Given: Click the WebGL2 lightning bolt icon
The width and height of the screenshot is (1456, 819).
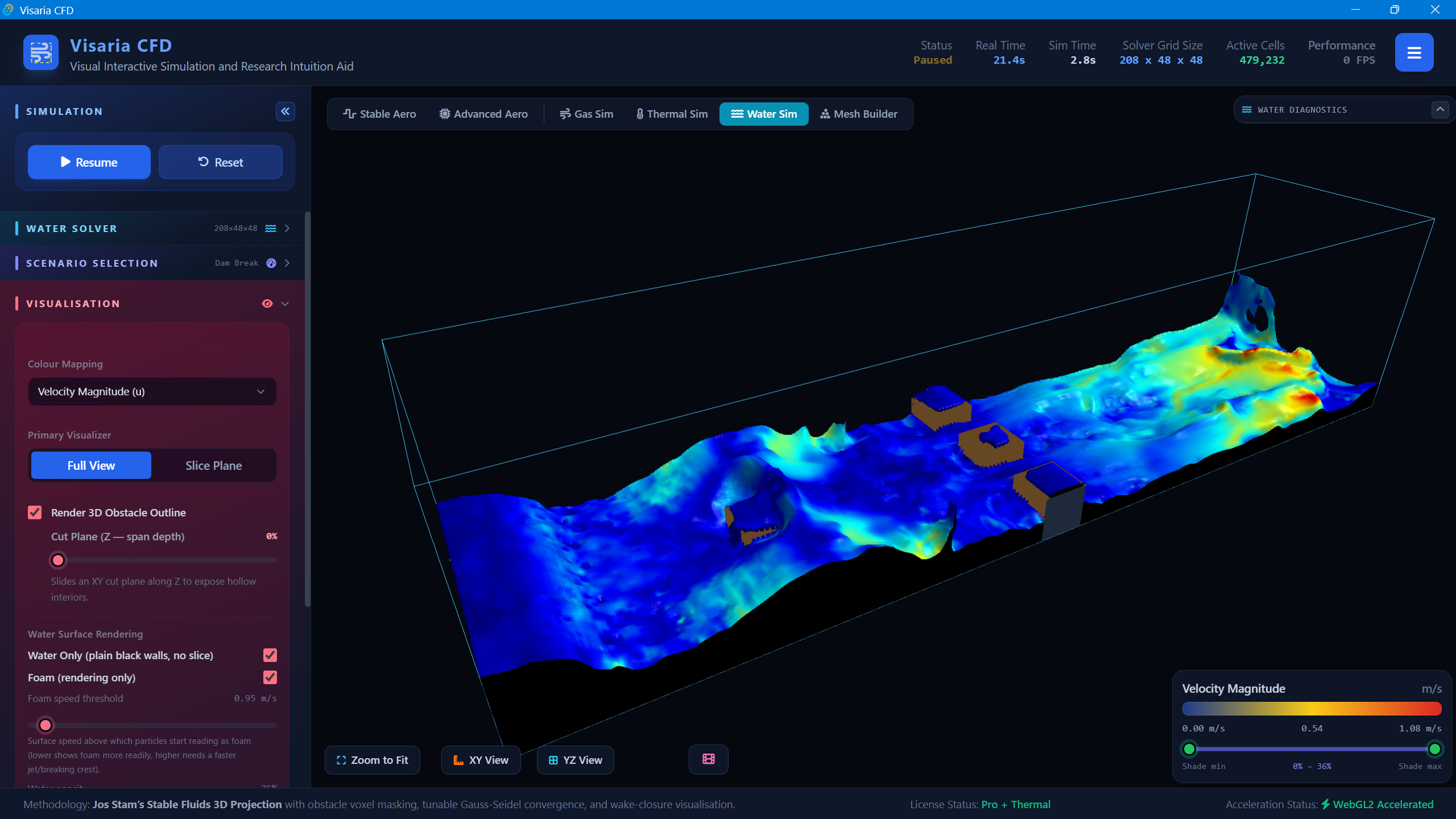Looking at the screenshot, I should pos(1326,804).
